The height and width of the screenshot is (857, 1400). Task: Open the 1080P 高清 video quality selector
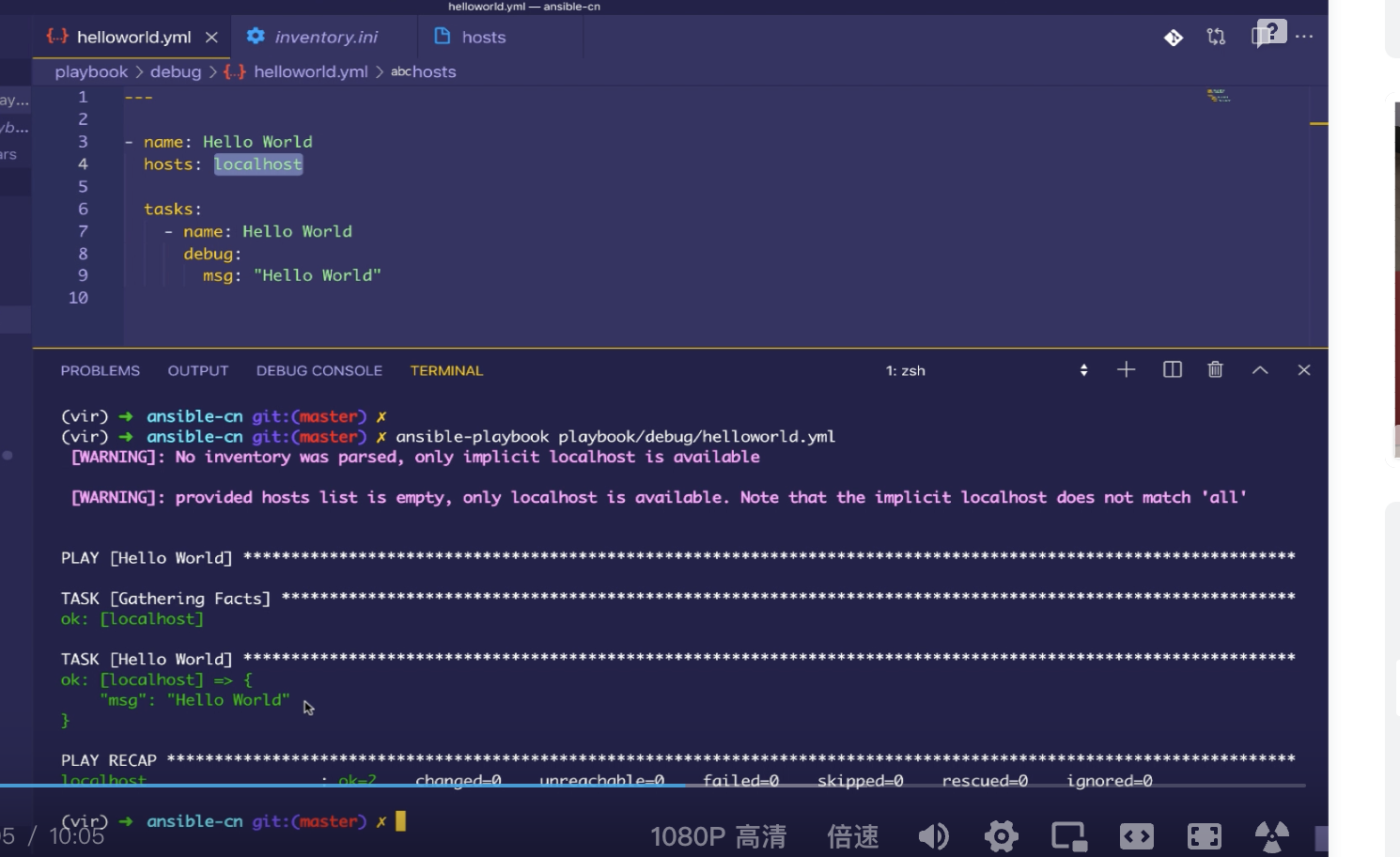(719, 836)
